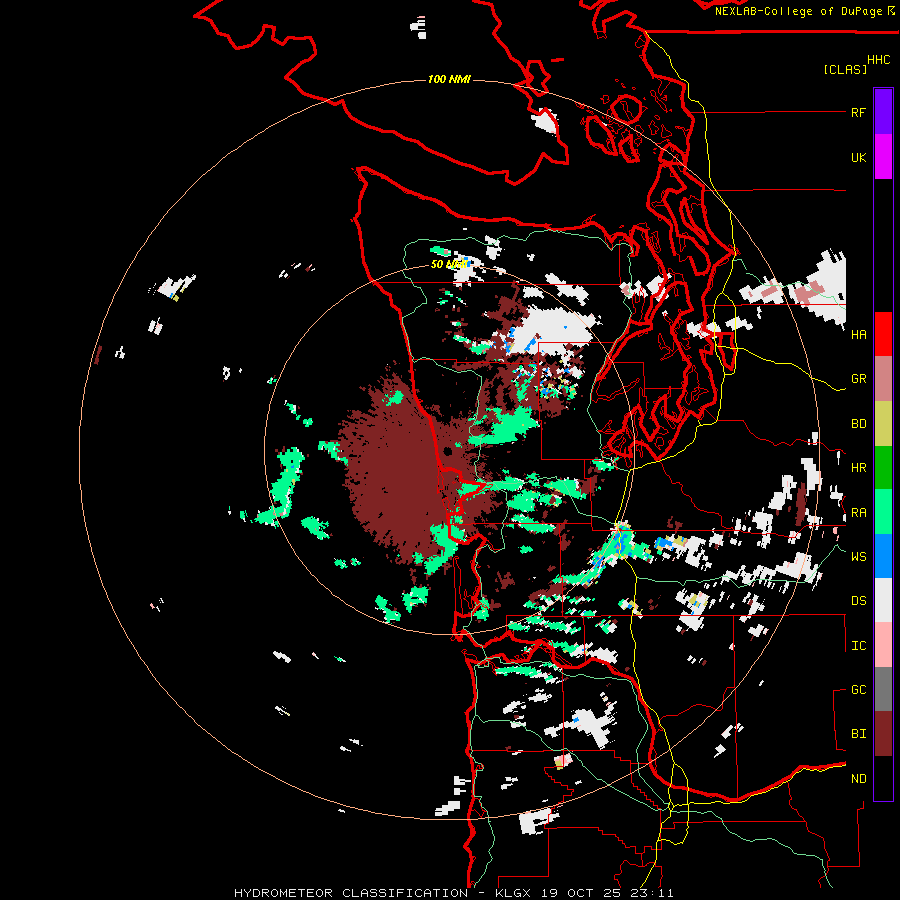Select the brown BI legend color block
The image size is (900, 900).
tap(883, 734)
